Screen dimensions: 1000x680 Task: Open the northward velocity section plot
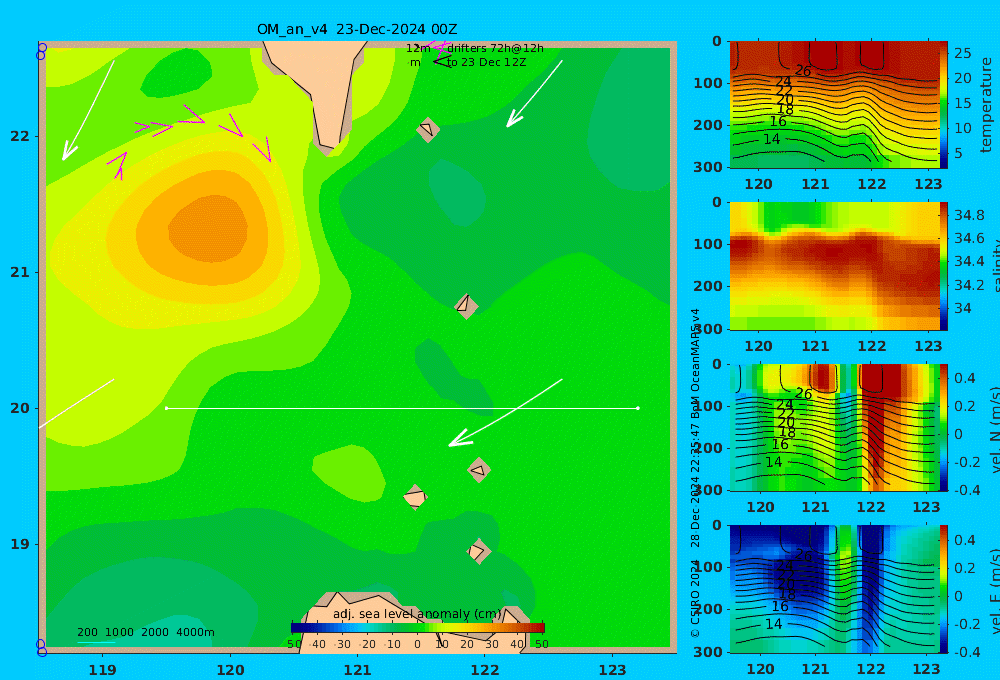coord(835,427)
